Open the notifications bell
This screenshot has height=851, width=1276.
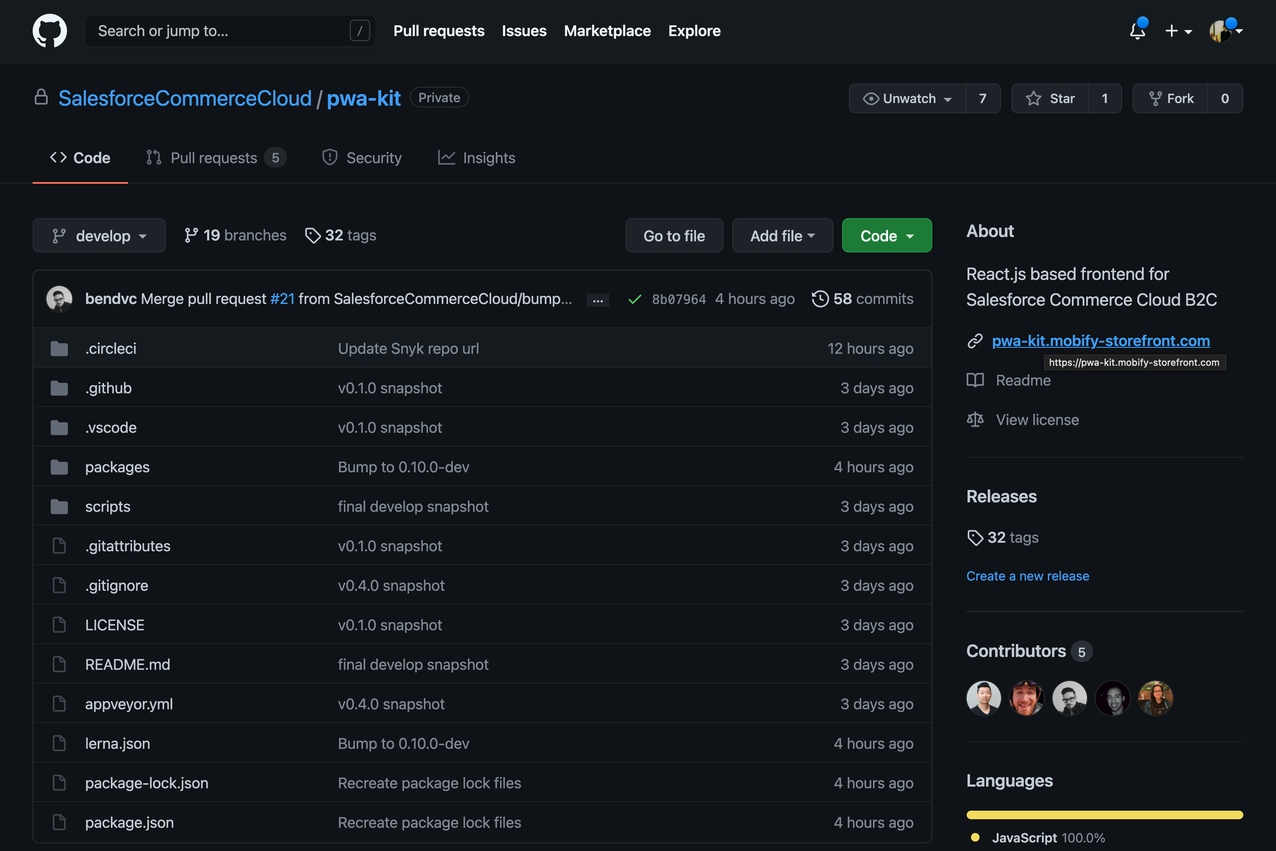point(1137,31)
